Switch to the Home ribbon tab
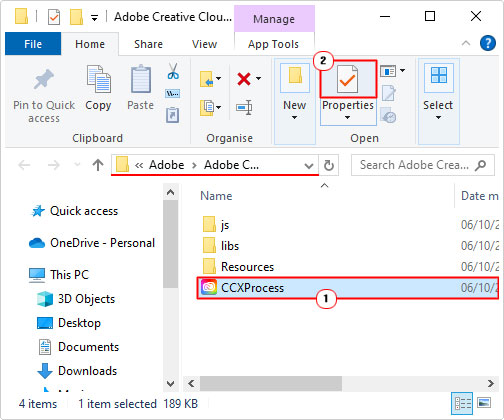This screenshot has width=504, height=420. (x=90, y=44)
